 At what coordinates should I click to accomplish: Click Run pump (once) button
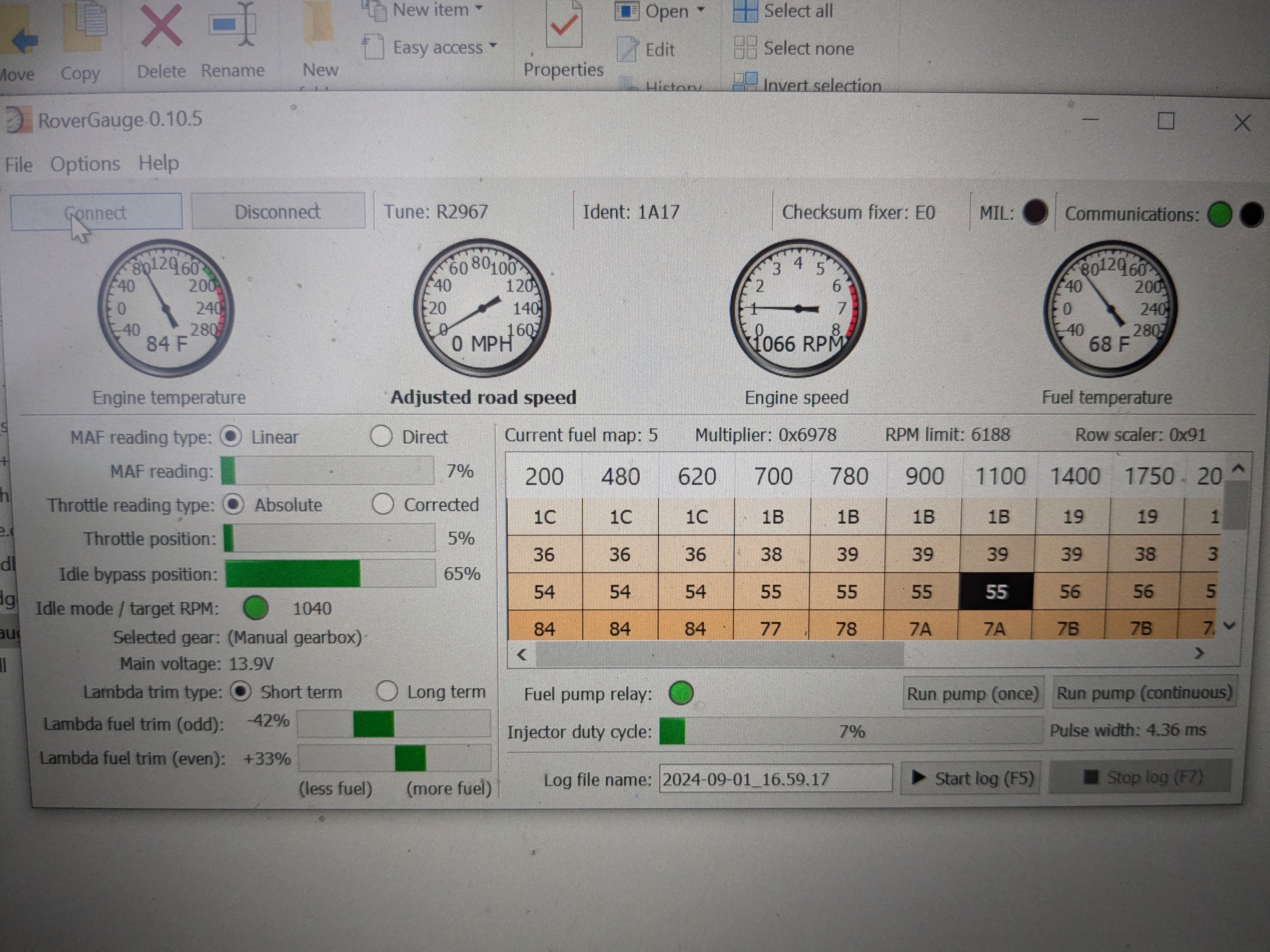[x=972, y=693]
